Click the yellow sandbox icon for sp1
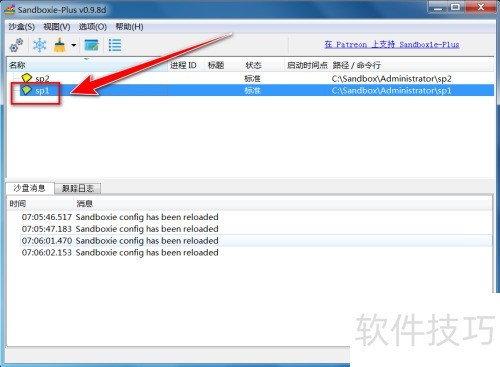This screenshot has width=500, height=367. coord(26,90)
